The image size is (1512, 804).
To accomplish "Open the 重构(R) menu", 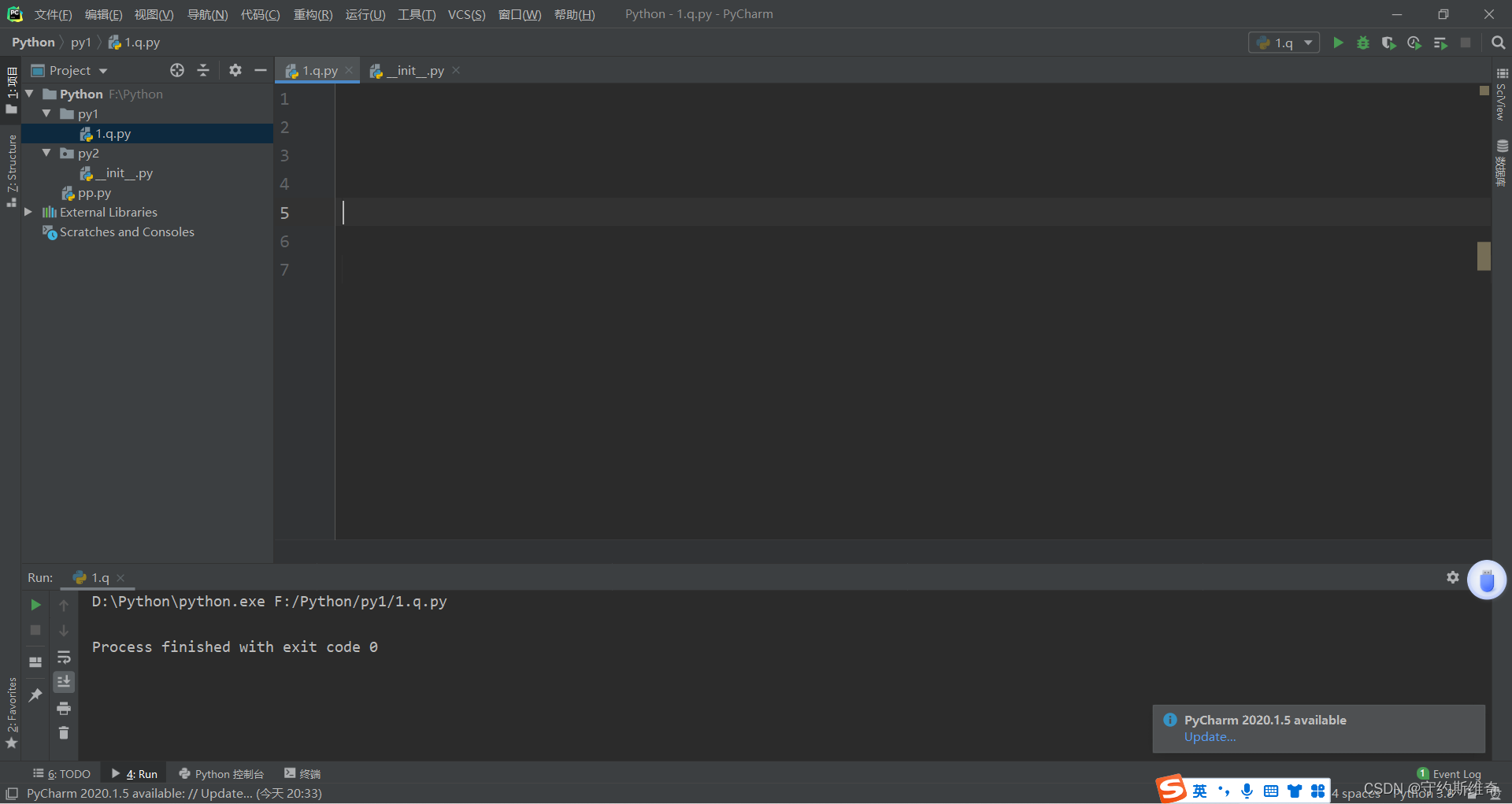I will 313,15.
